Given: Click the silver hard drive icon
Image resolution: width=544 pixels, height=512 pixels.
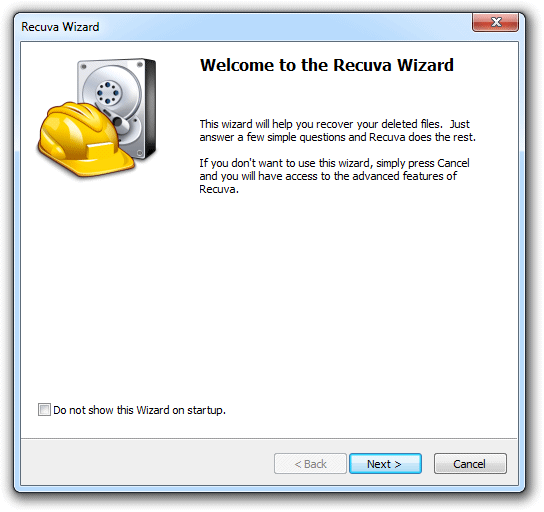Looking at the screenshot, I should [x=117, y=108].
